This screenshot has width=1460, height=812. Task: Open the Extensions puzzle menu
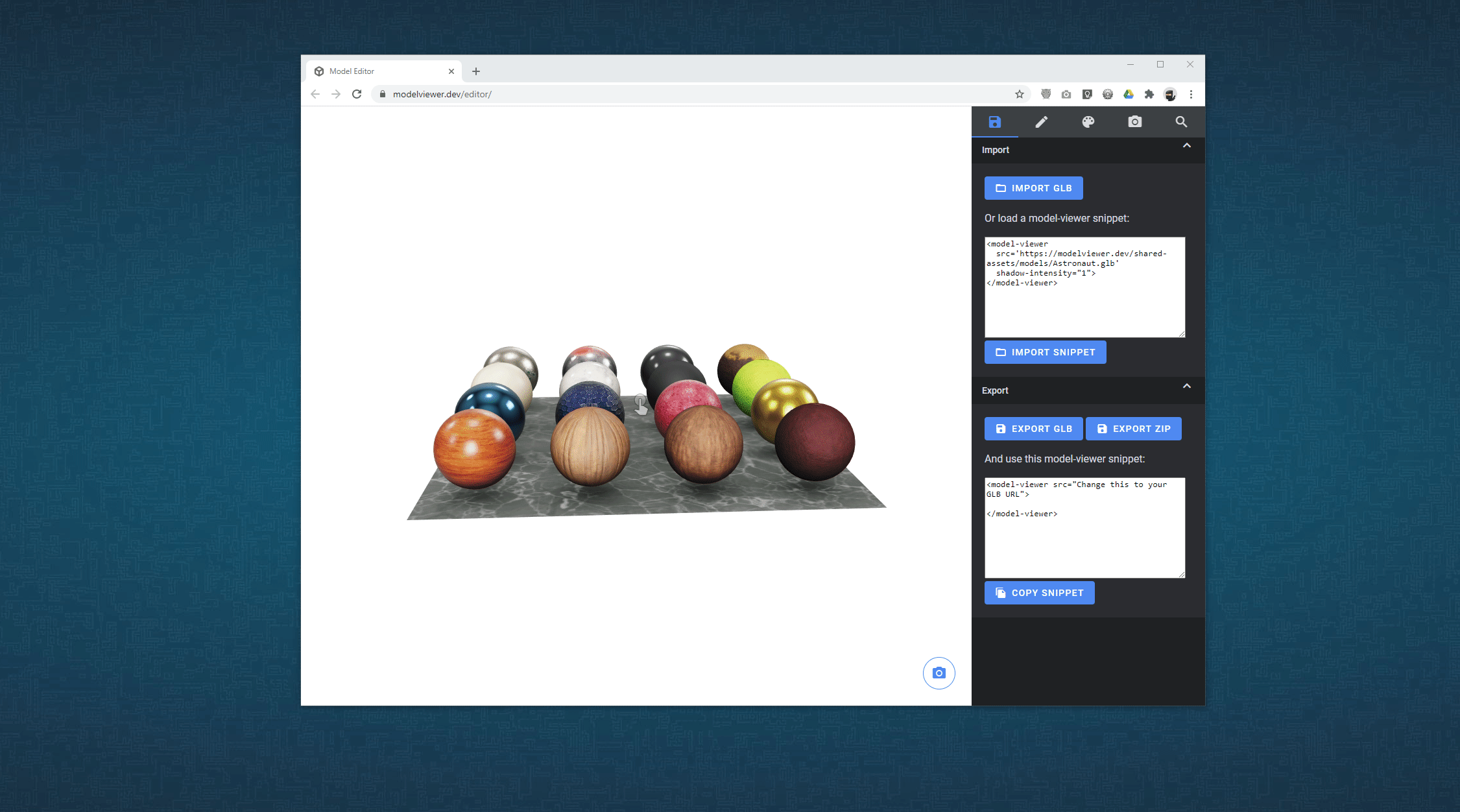[1149, 95]
